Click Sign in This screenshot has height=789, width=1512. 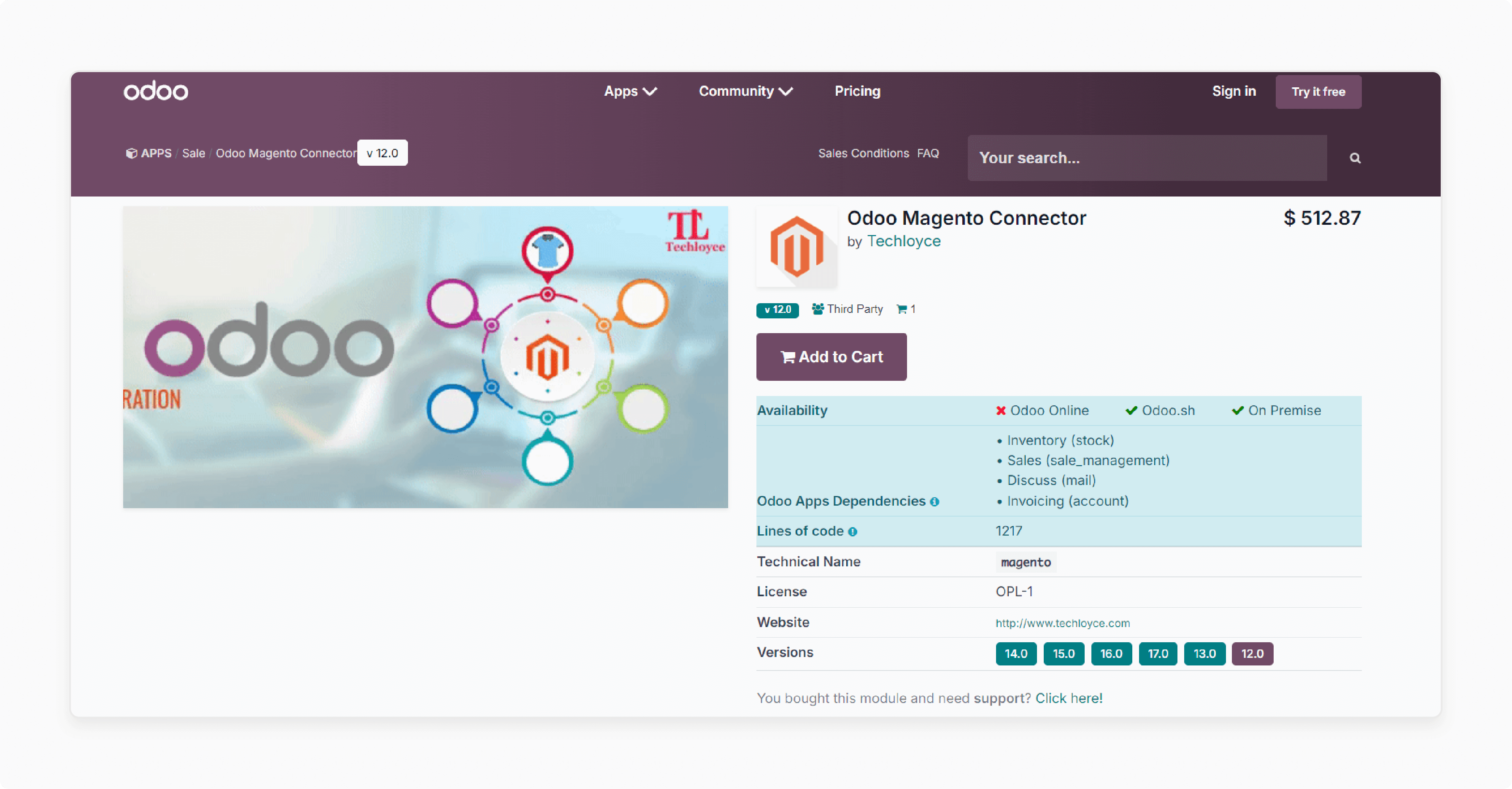point(1234,91)
